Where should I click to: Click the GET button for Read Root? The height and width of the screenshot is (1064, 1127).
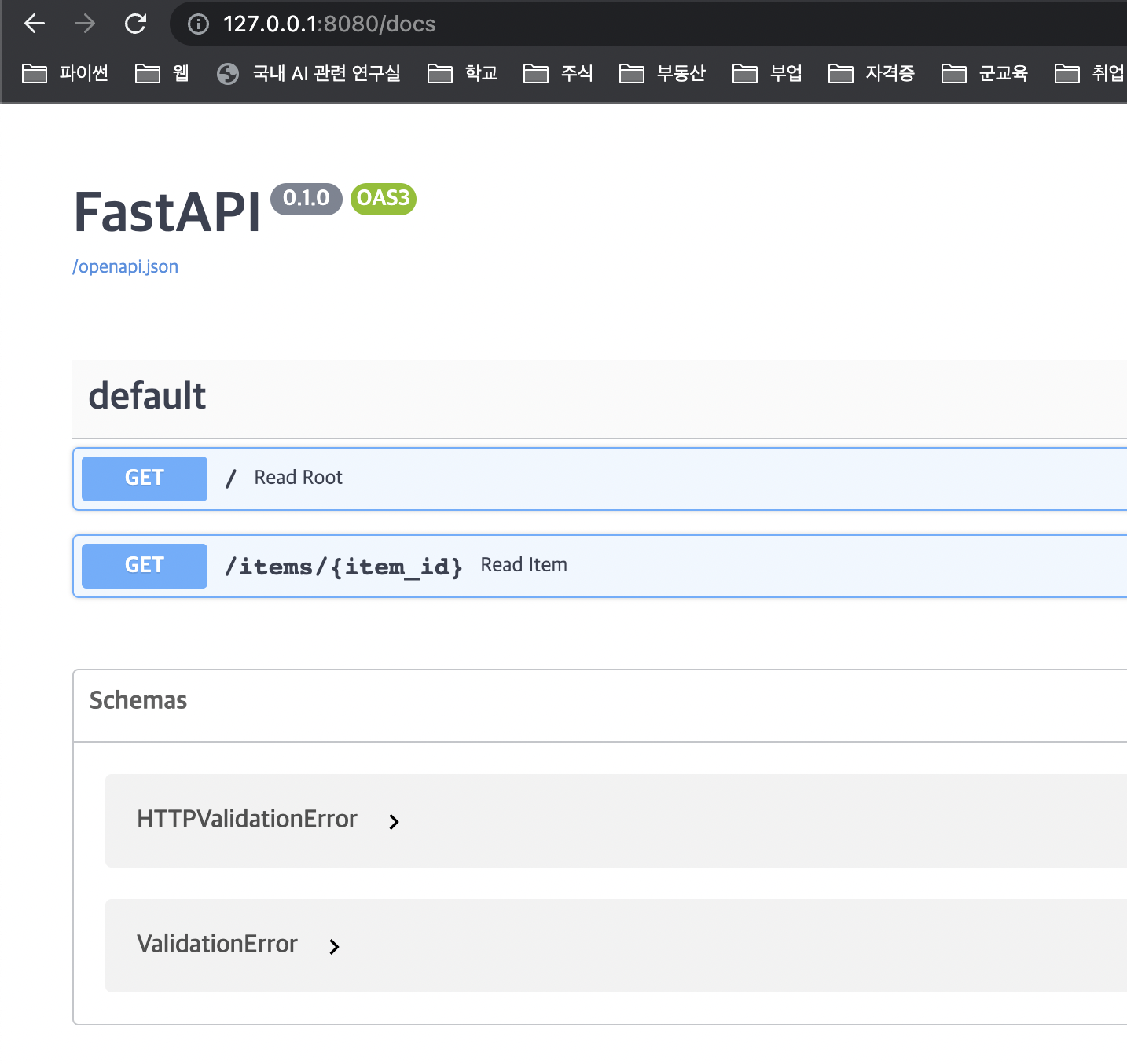[x=145, y=478]
